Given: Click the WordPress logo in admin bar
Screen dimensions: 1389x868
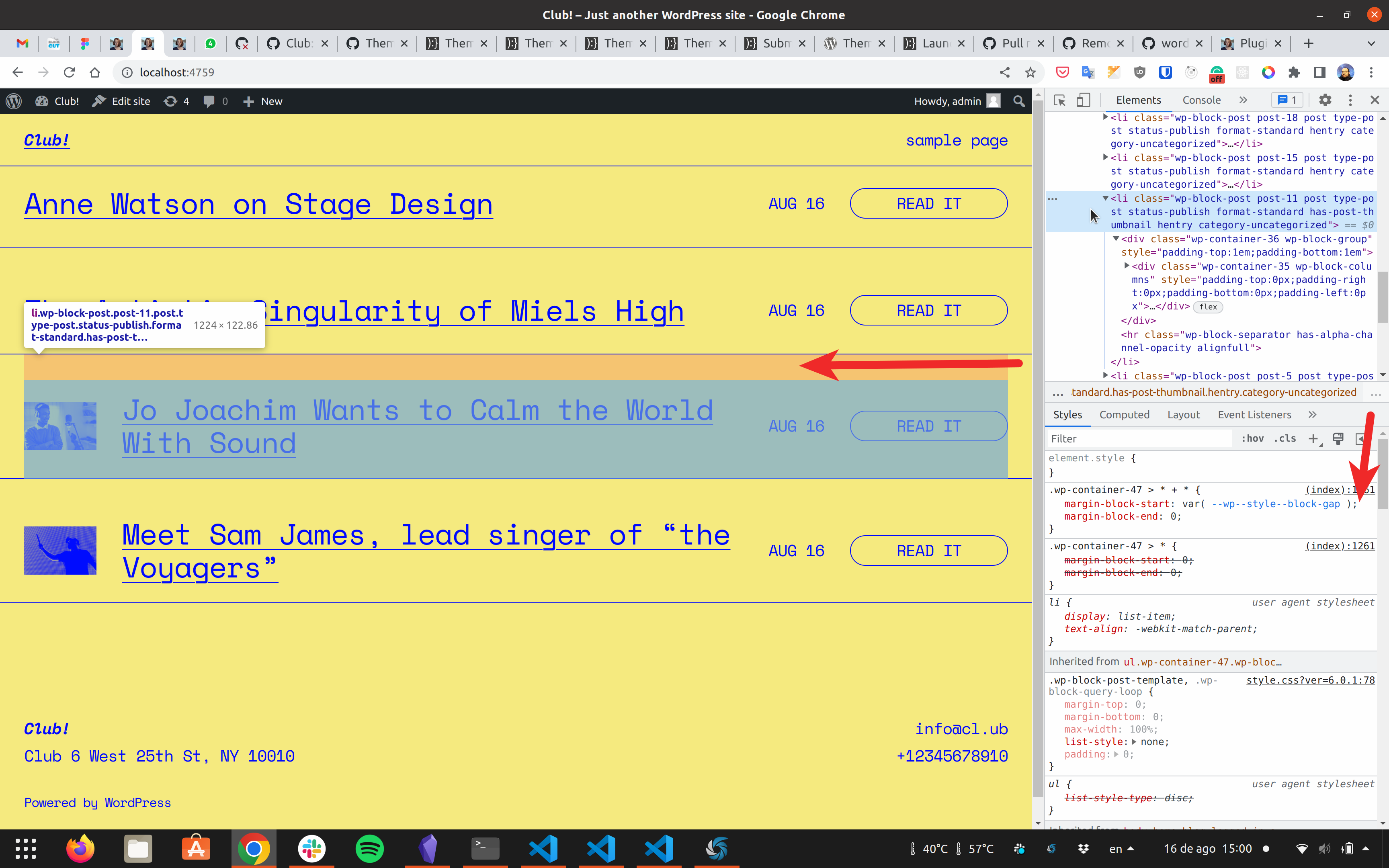Looking at the screenshot, I should coord(14,101).
